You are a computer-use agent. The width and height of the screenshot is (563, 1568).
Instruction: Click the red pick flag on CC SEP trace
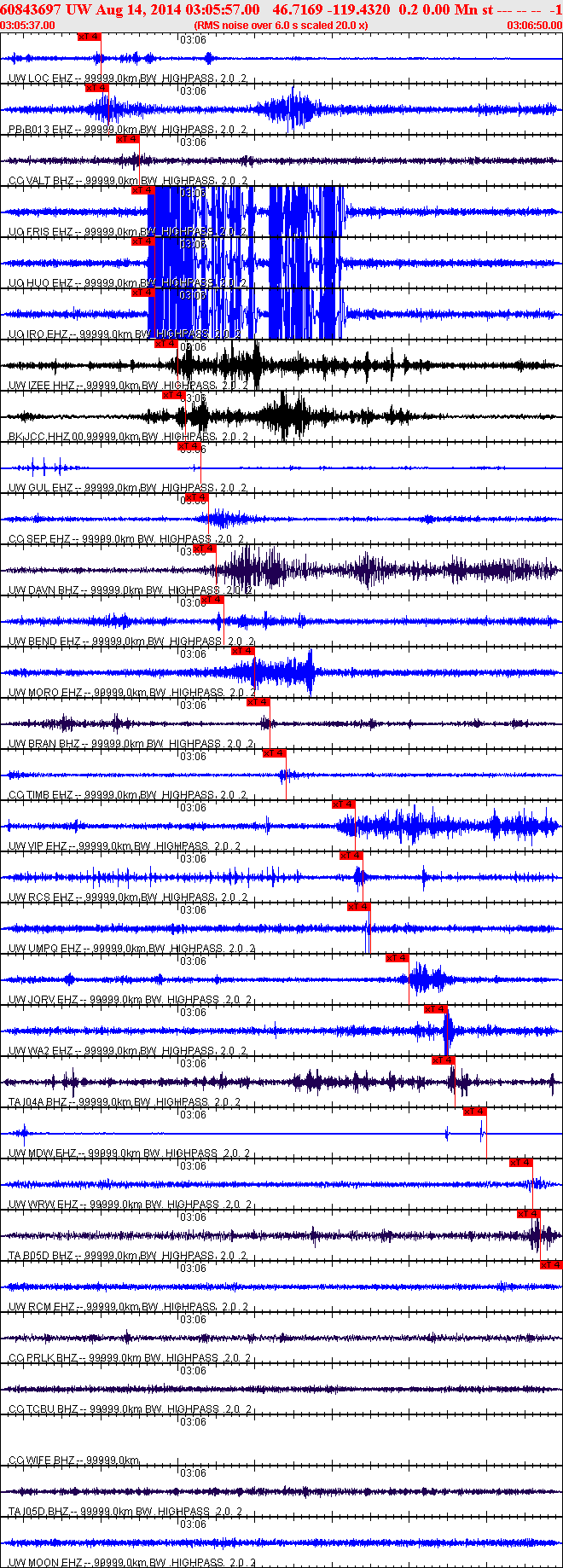coord(196,497)
